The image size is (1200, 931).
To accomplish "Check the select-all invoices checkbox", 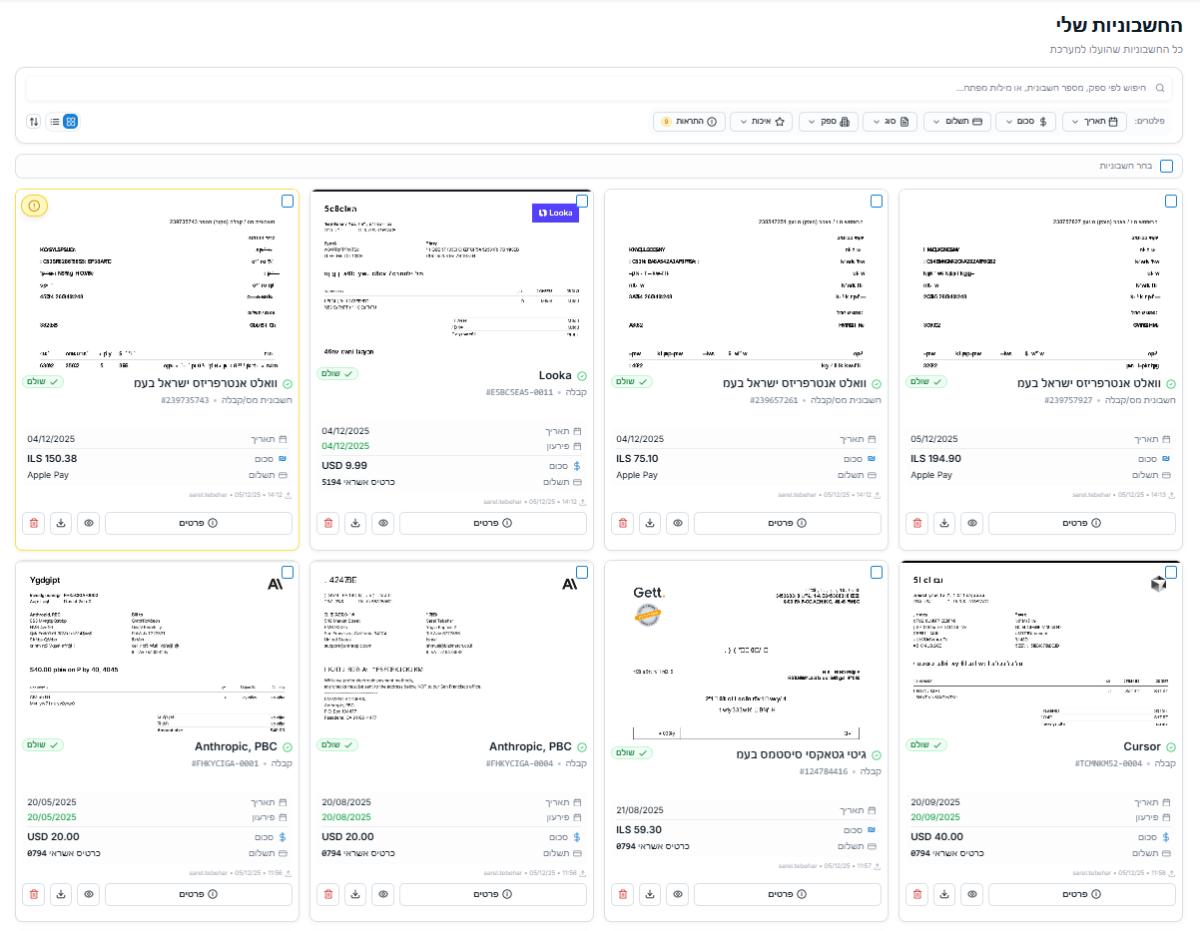I will point(1166,166).
